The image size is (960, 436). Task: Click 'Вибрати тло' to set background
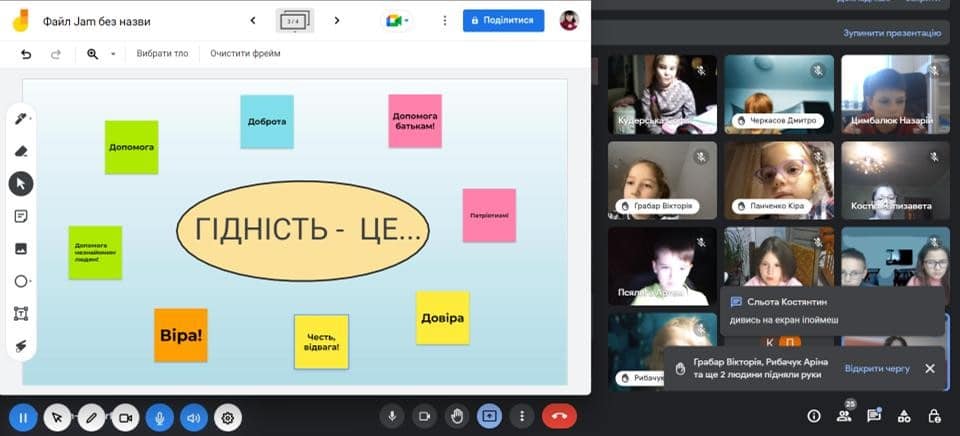(x=162, y=54)
